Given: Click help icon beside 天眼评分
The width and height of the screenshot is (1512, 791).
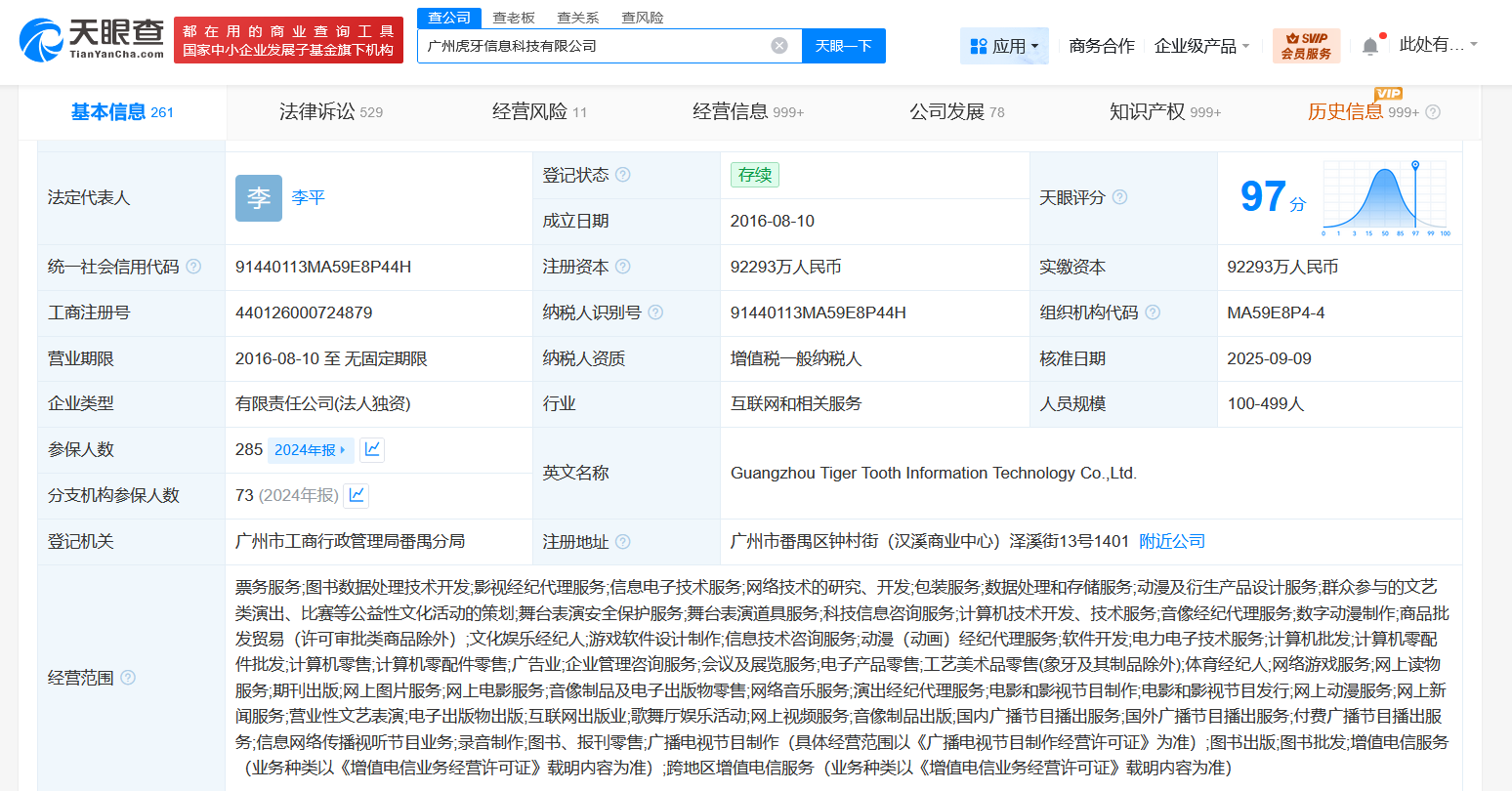Looking at the screenshot, I should coord(1119,197).
